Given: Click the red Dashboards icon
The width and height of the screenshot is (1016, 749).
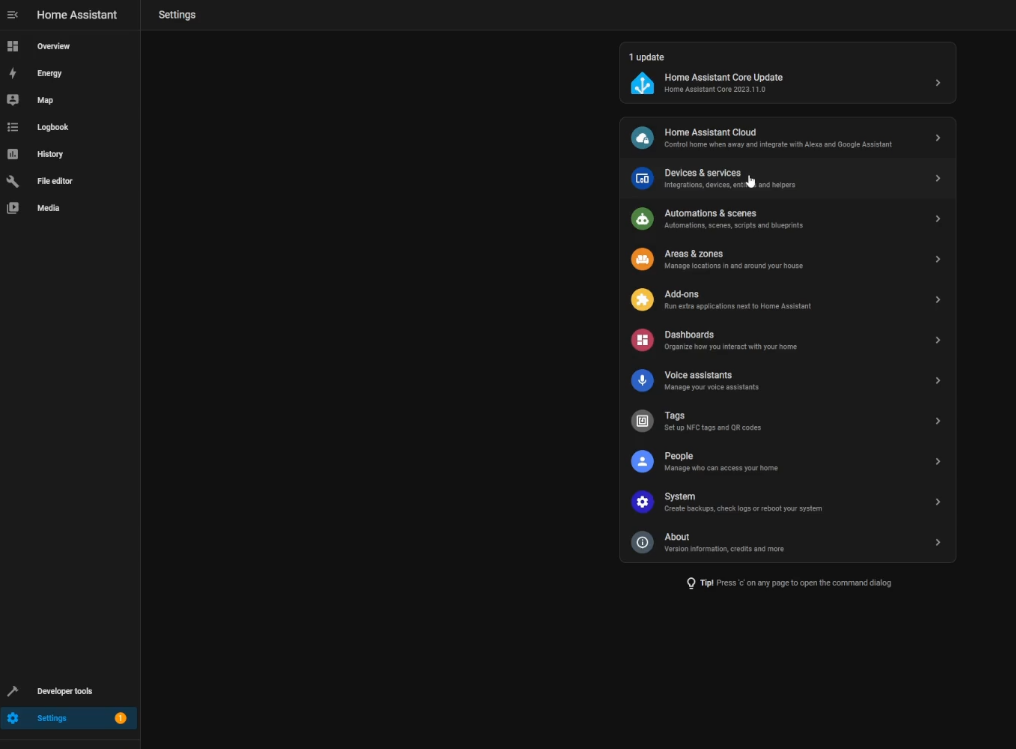Looking at the screenshot, I should tap(642, 340).
